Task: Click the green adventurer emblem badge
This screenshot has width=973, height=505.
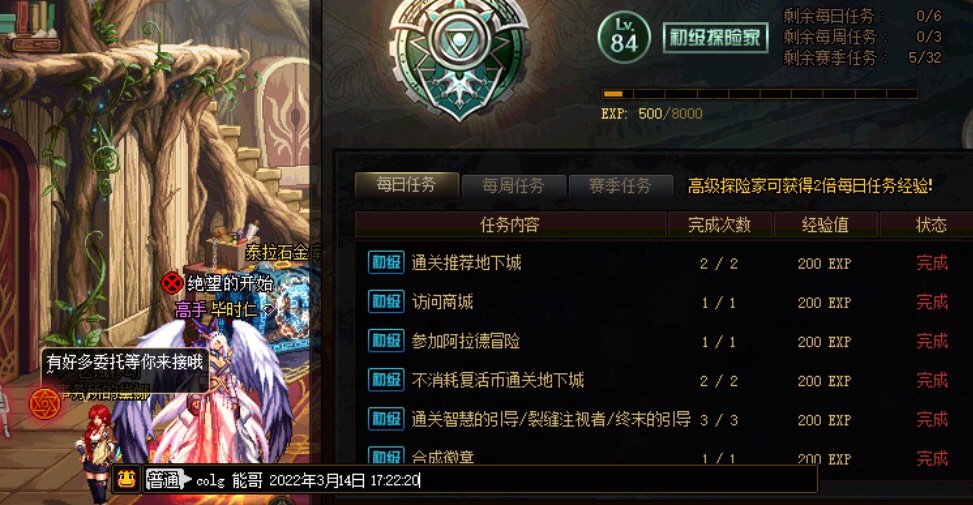Action: (x=458, y=57)
